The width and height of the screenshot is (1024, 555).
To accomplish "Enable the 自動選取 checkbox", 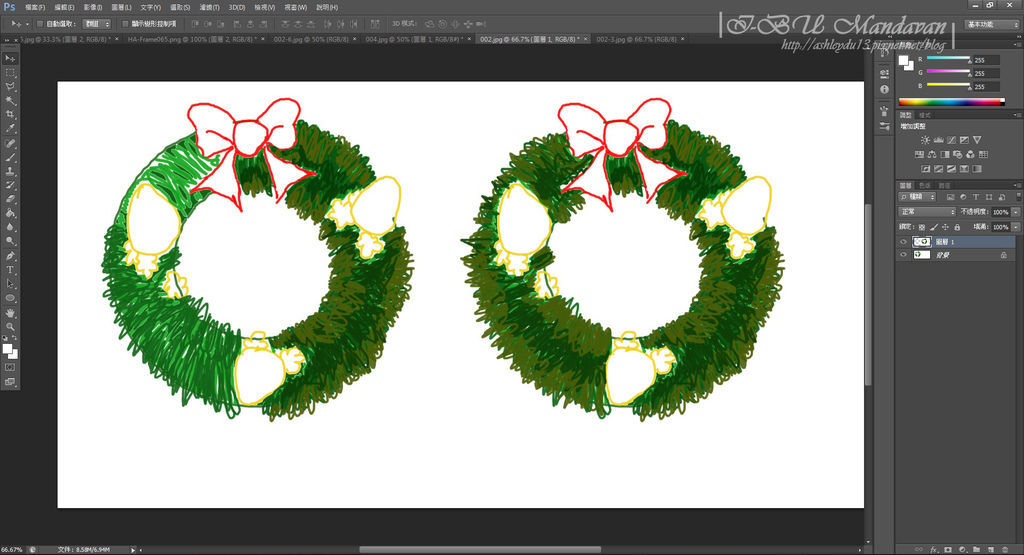I will pyautogui.click(x=39, y=23).
